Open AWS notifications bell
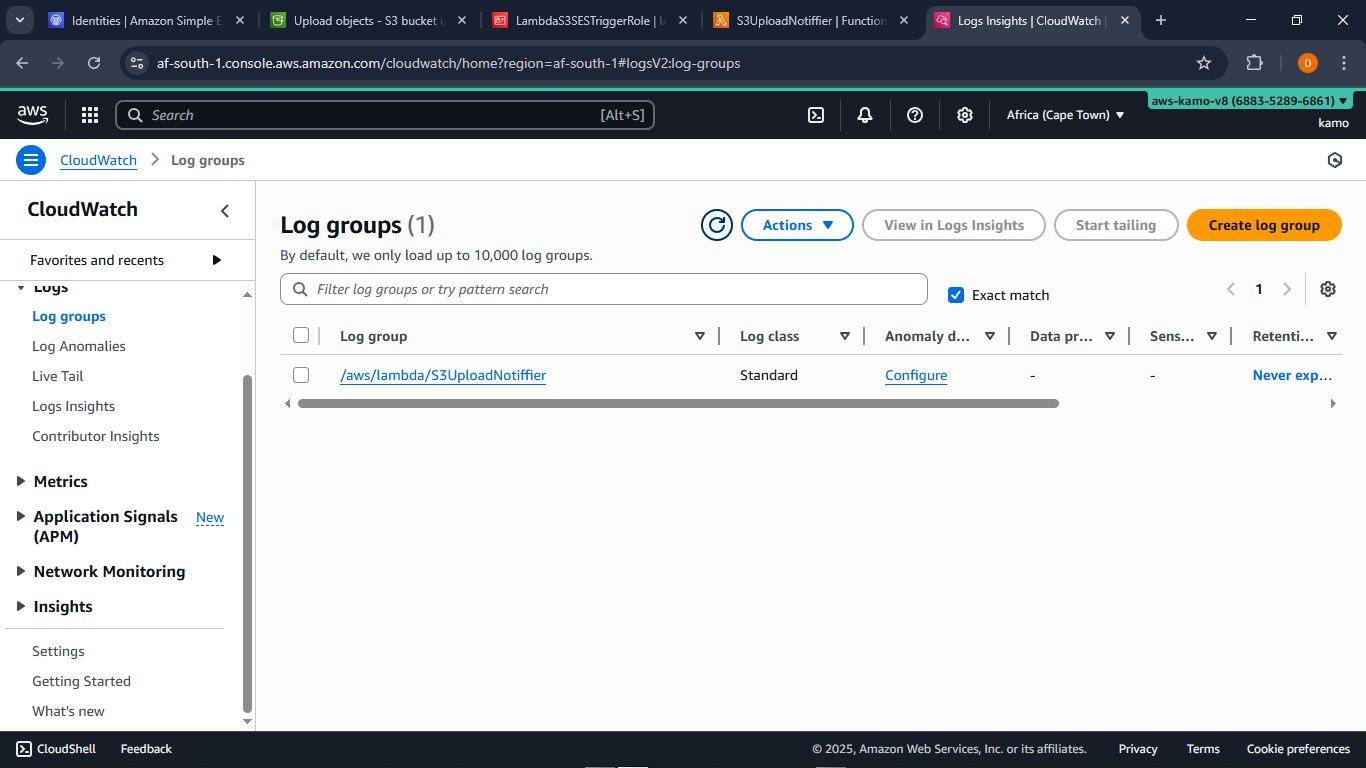 tap(864, 115)
